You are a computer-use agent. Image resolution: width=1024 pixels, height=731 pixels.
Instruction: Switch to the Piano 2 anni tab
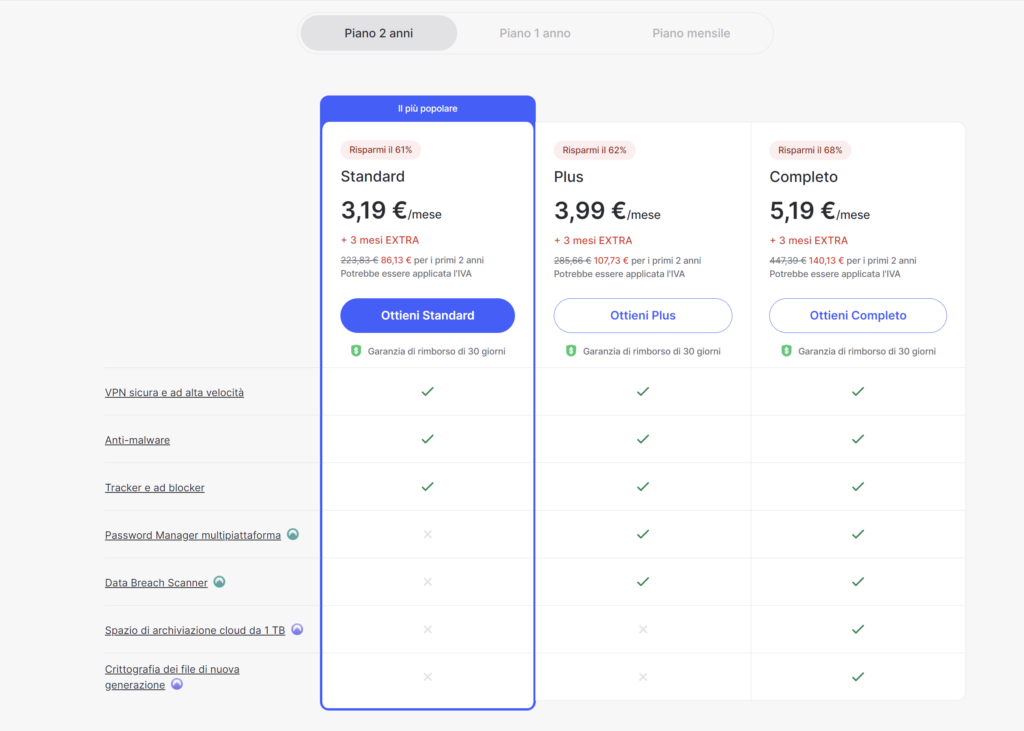[379, 33]
